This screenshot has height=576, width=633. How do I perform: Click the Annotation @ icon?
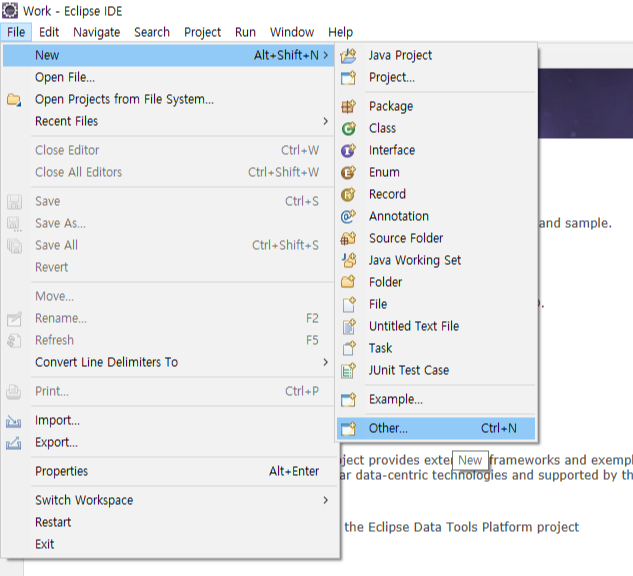point(348,216)
